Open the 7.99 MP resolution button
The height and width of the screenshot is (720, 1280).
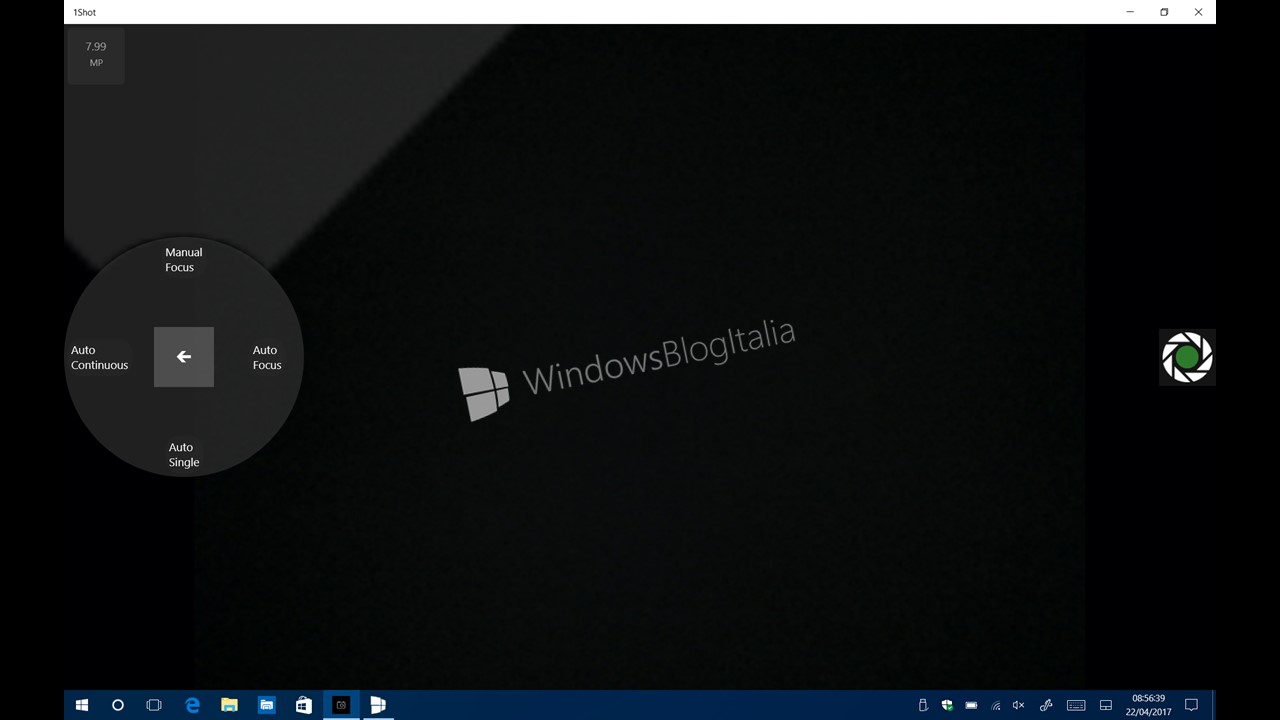click(96, 55)
